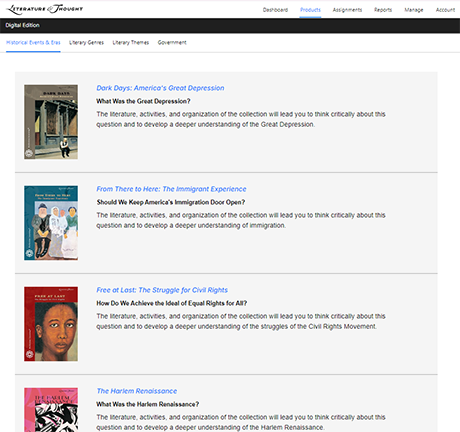Switch to Government tab
The height and width of the screenshot is (432, 460).
click(172, 43)
